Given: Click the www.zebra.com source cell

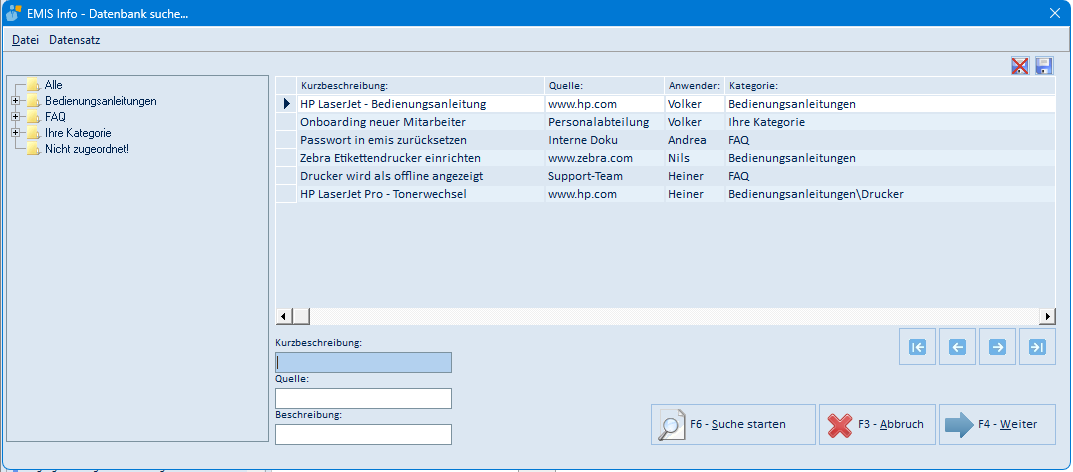Looking at the screenshot, I should [604, 158].
